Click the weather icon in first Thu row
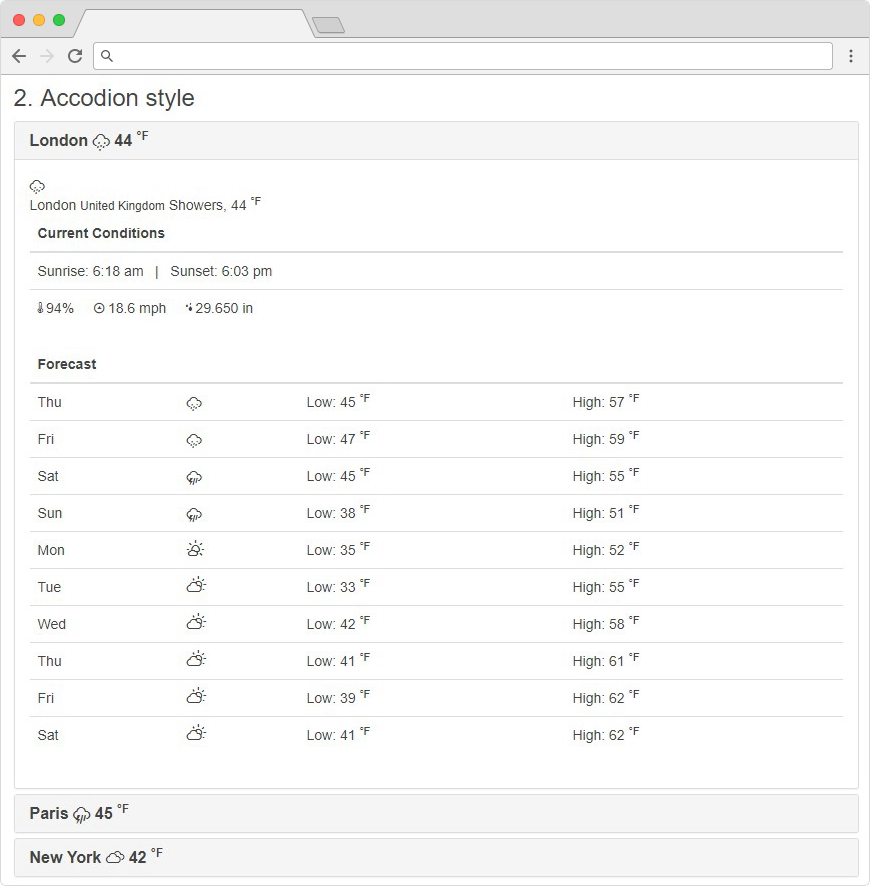The image size is (870, 886). tap(194, 403)
